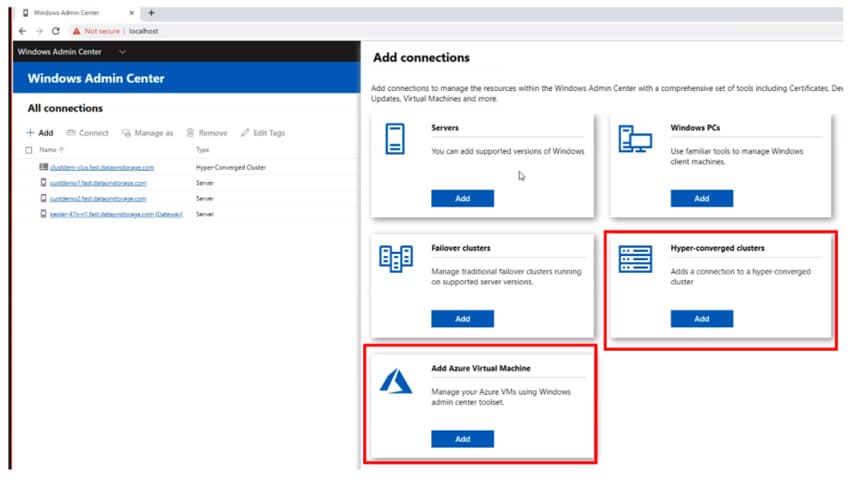The height and width of the screenshot is (483, 850).
Task: Click the cluster icon beside clustdem-clus connection
Action: [43, 167]
